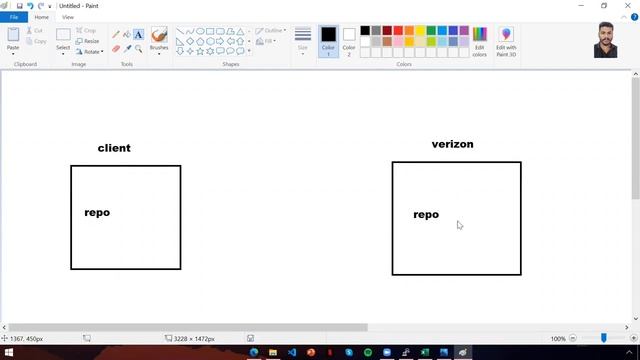
Task: Choose the Line shape
Action: click(x=180, y=31)
